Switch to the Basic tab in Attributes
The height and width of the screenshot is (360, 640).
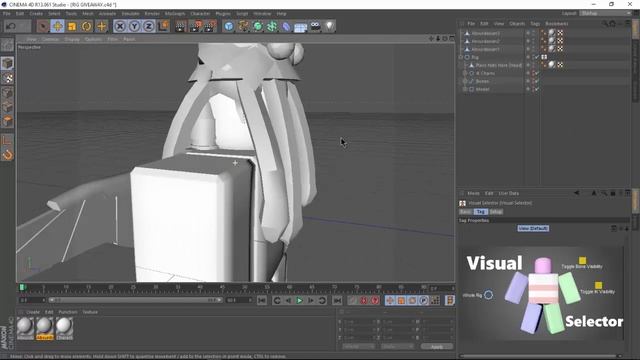[x=465, y=212]
